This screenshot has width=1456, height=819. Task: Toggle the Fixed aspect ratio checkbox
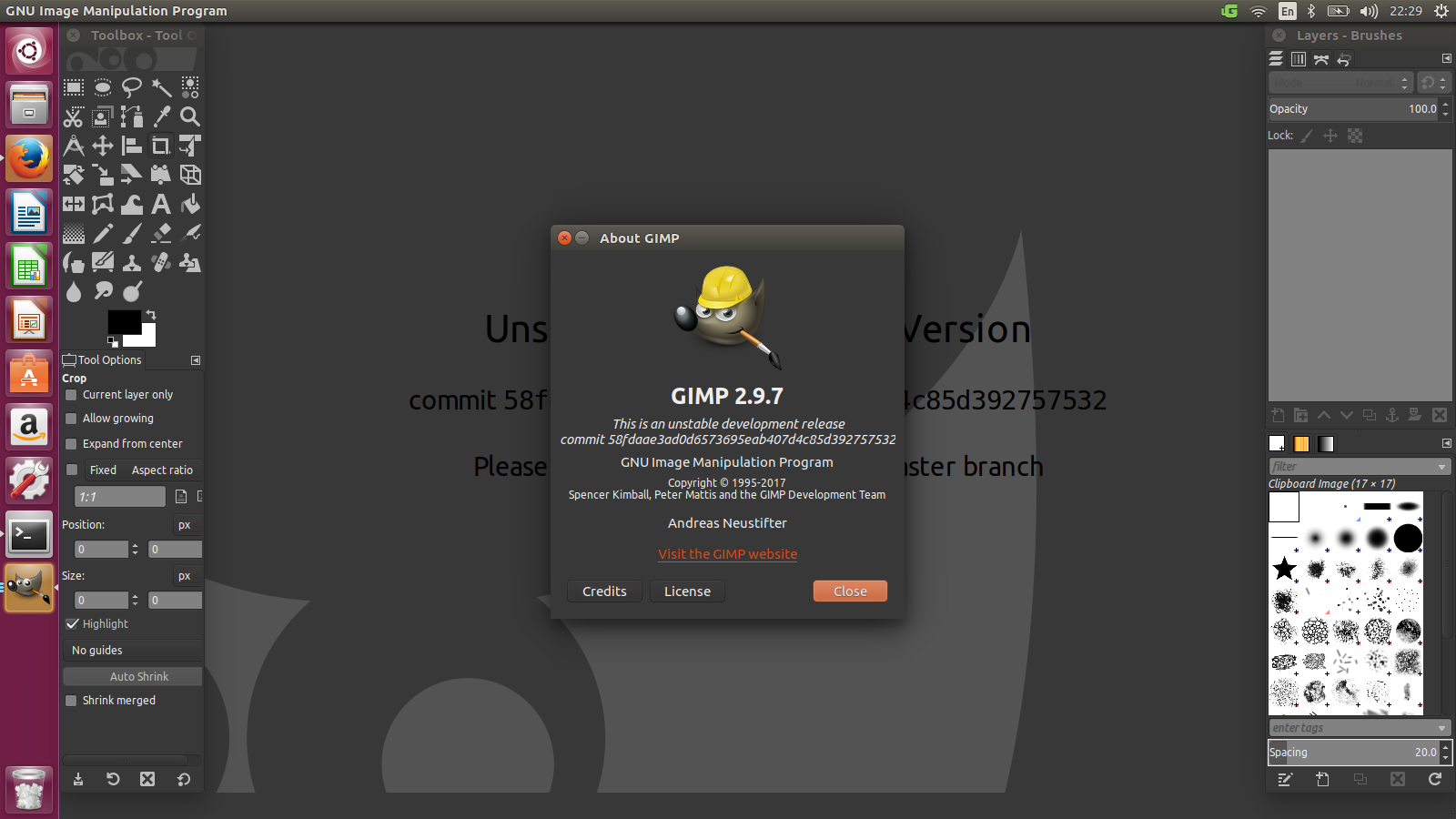tap(72, 470)
